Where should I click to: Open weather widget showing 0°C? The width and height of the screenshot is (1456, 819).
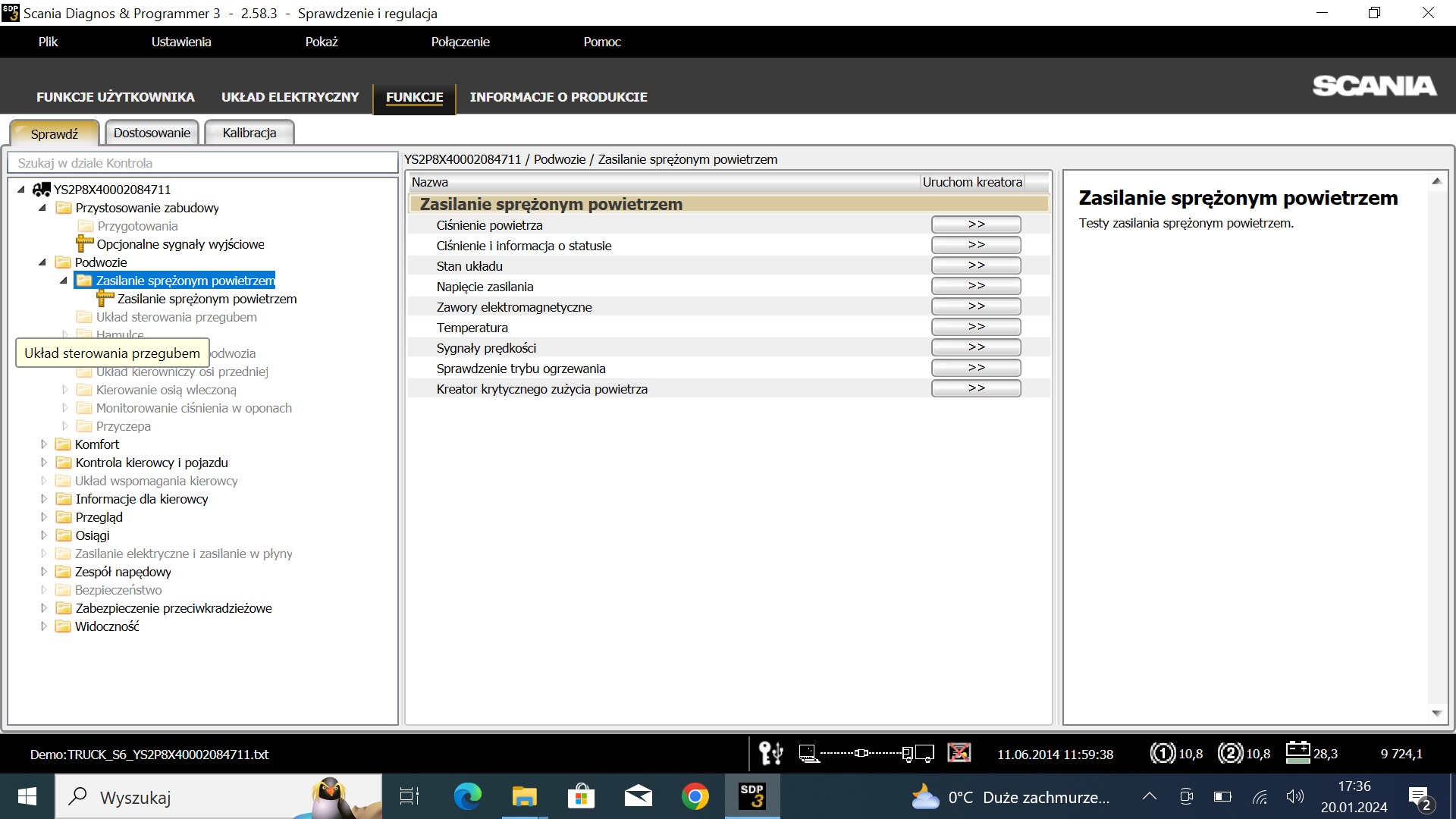coord(1009,797)
